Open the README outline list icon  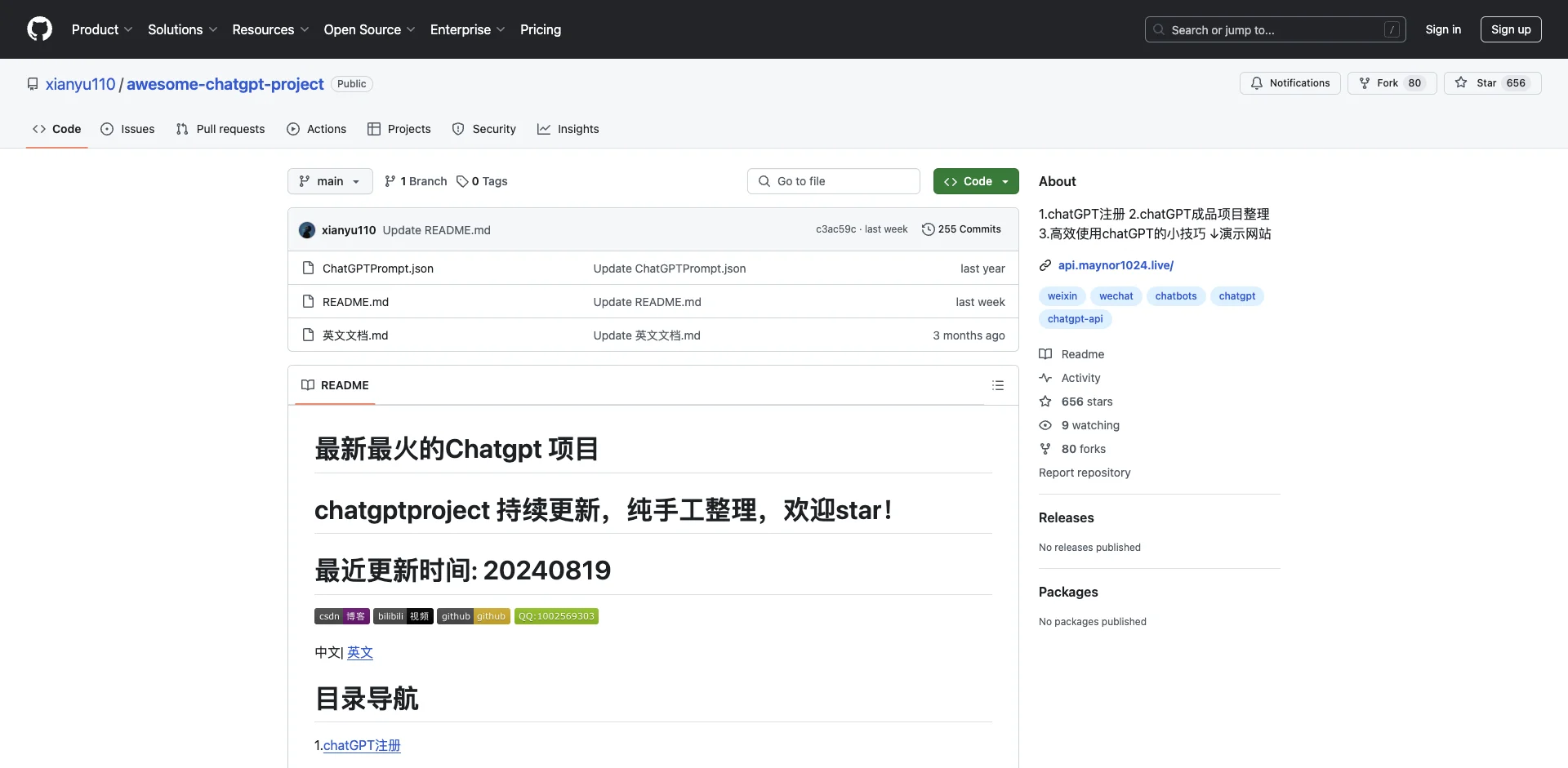coord(998,385)
